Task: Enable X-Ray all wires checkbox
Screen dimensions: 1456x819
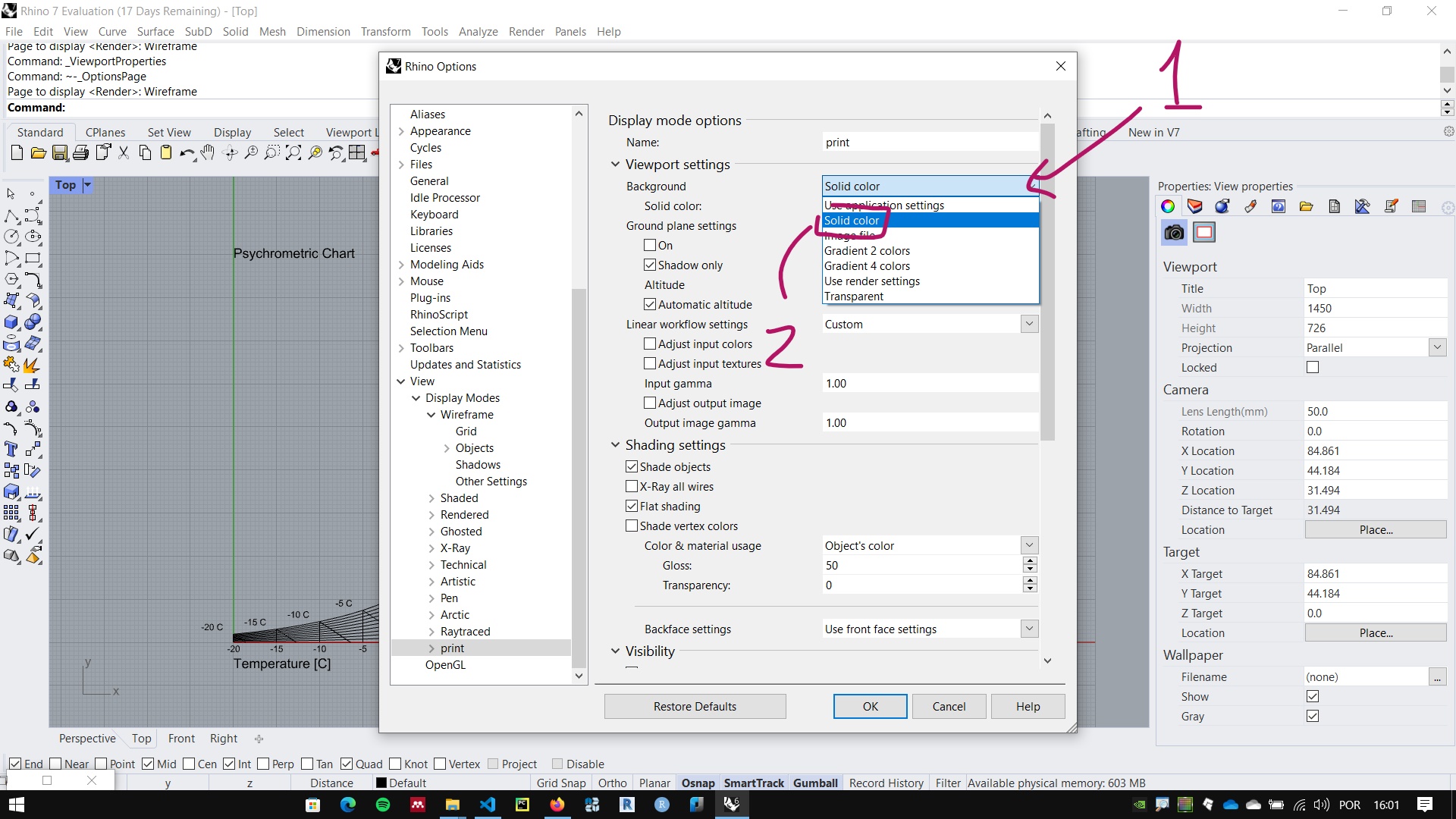Action: pyautogui.click(x=632, y=486)
